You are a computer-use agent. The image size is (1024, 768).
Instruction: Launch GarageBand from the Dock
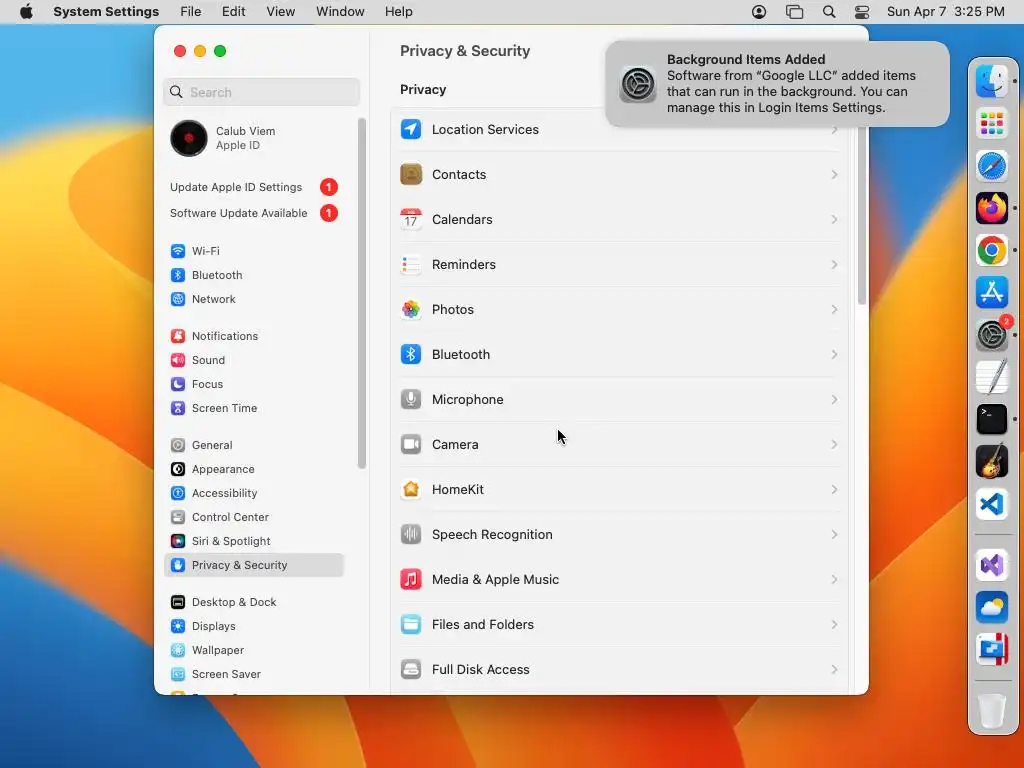click(991, 462)
